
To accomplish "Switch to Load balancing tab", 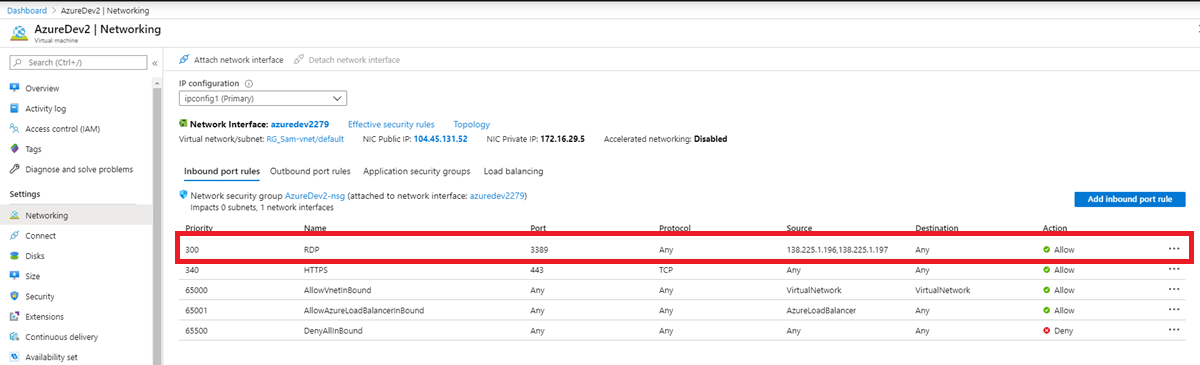I will 513,171.
